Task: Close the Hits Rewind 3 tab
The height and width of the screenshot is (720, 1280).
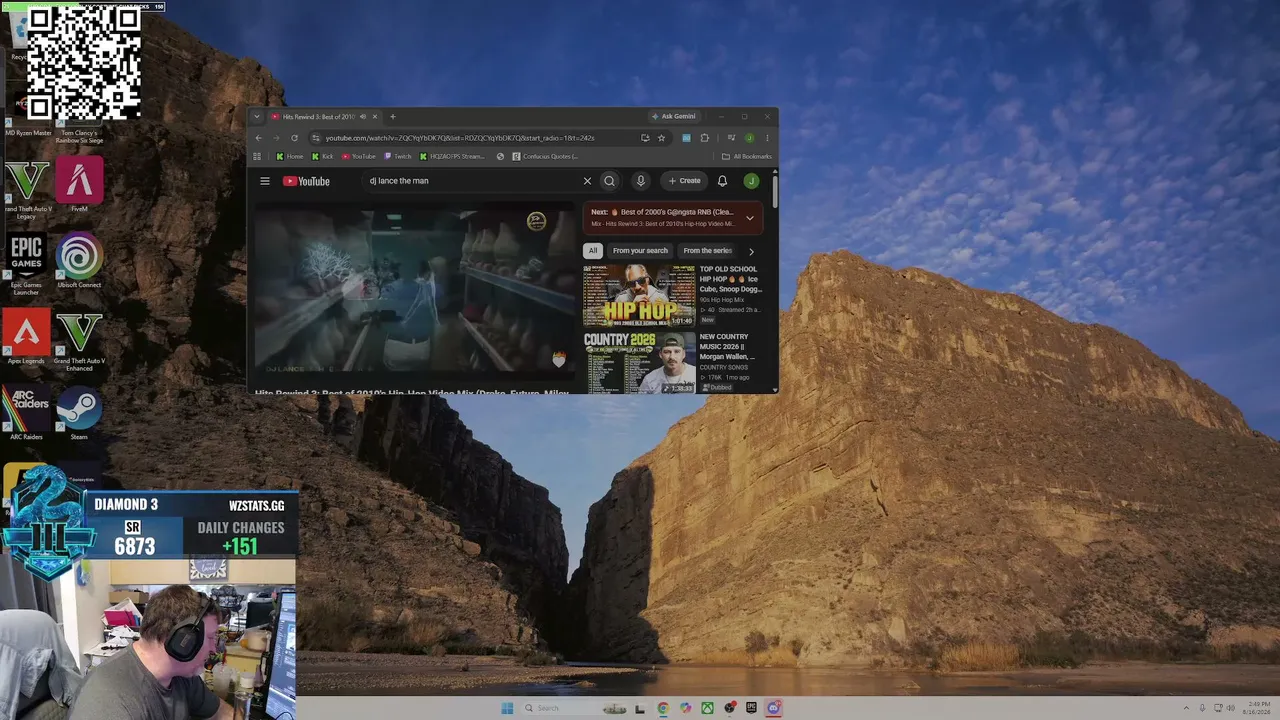Action: point(375,116)
